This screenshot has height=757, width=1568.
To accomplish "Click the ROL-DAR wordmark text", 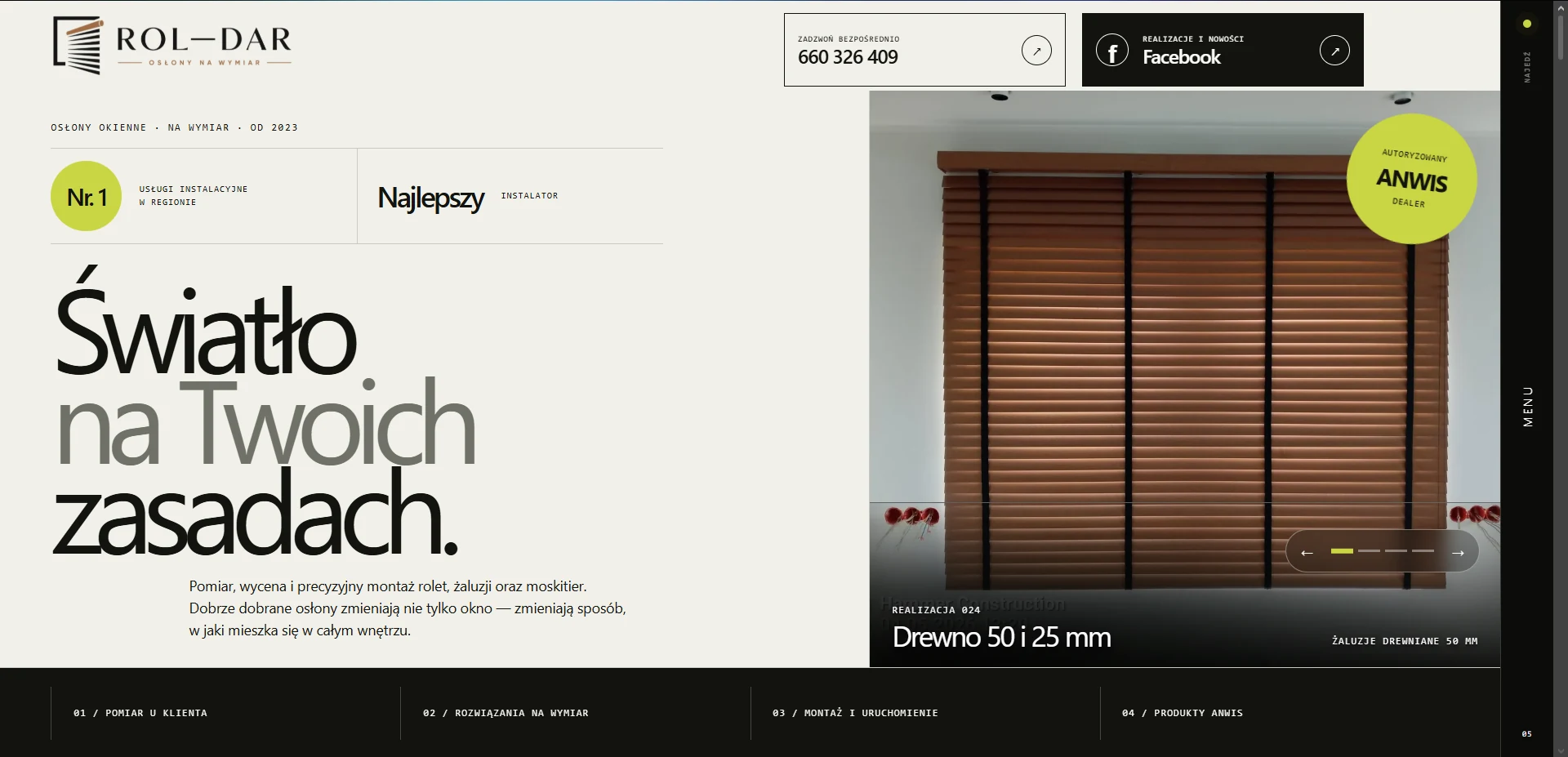I will pyautogui.click(x=203, y=39).
